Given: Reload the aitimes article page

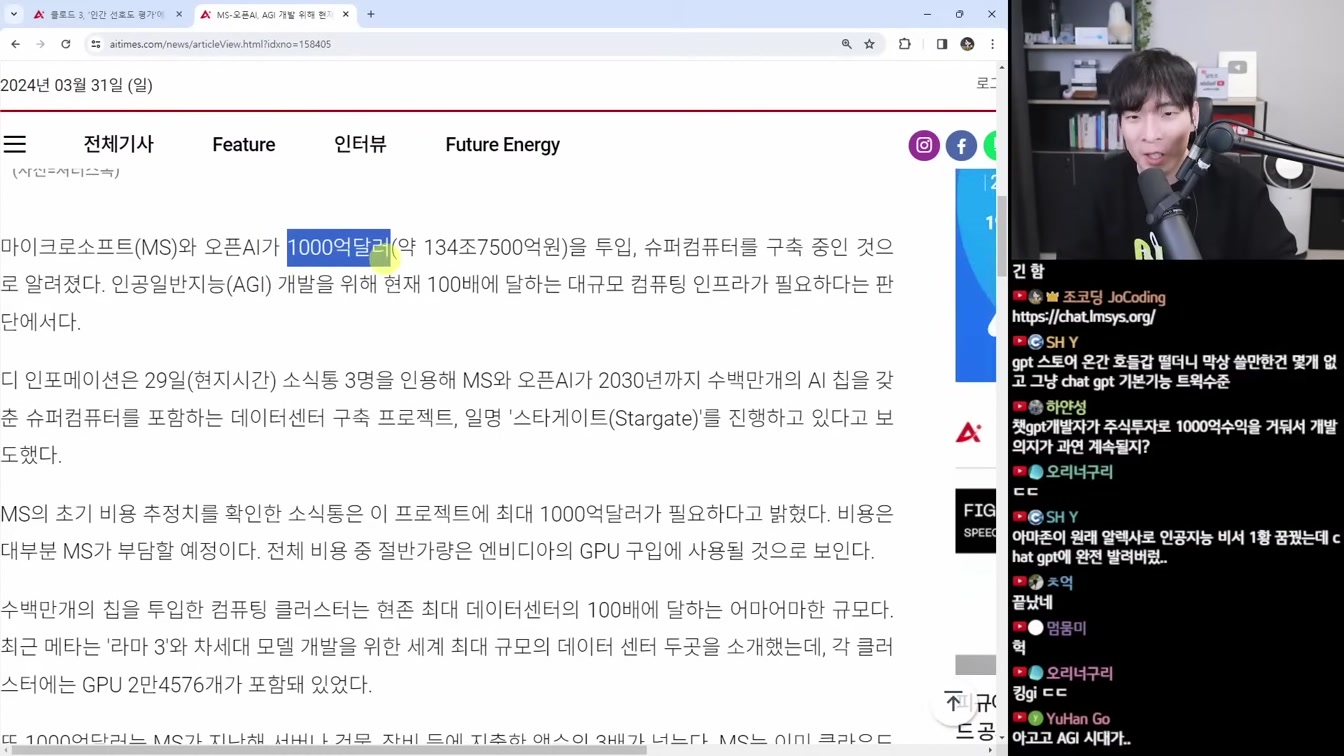Looking at the screenshot, I should point(66,44).
